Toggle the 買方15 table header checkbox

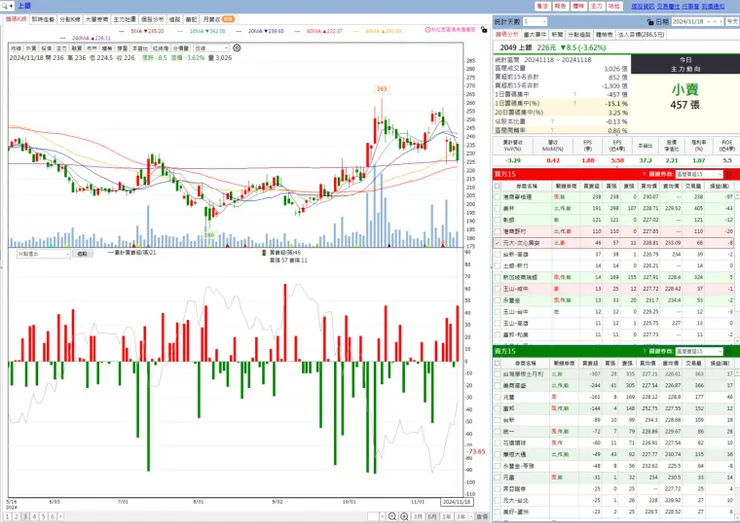(497, 186)
